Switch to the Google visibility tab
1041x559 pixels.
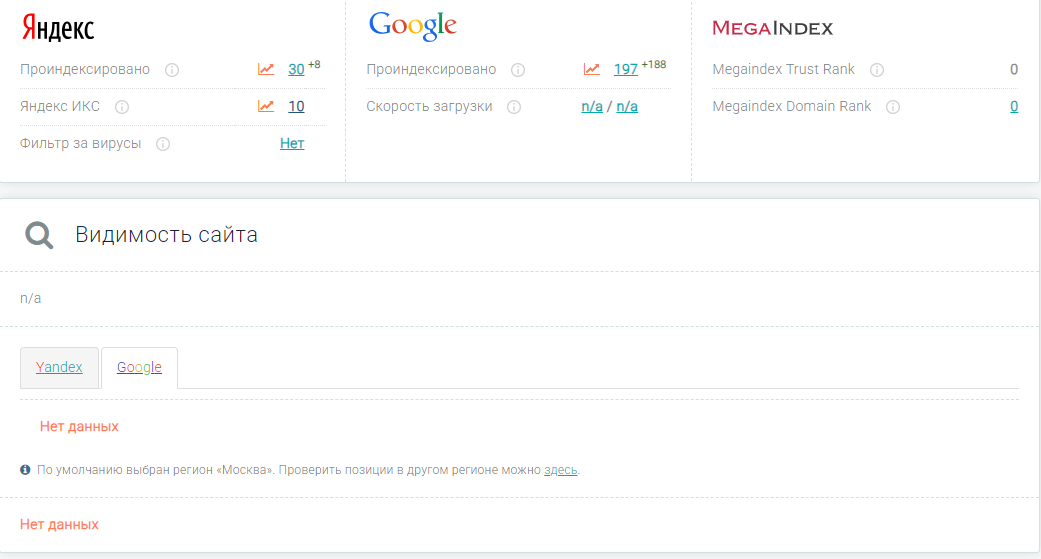(x=139, y=367)
